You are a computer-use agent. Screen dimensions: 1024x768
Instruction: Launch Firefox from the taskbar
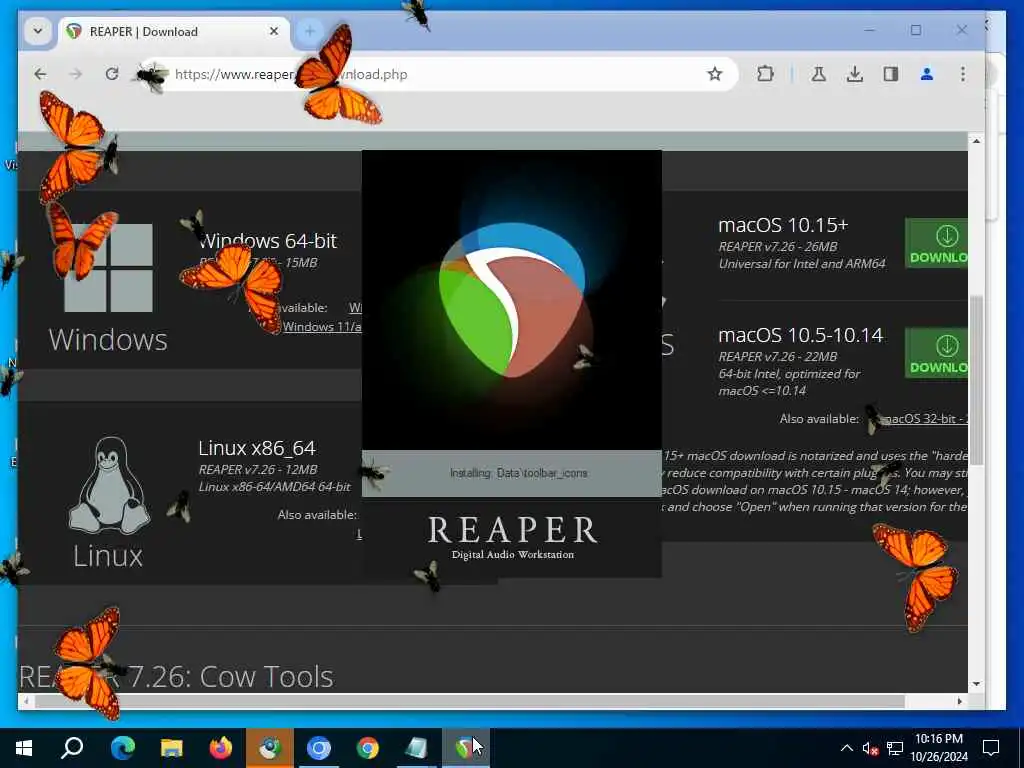(221, 748)
